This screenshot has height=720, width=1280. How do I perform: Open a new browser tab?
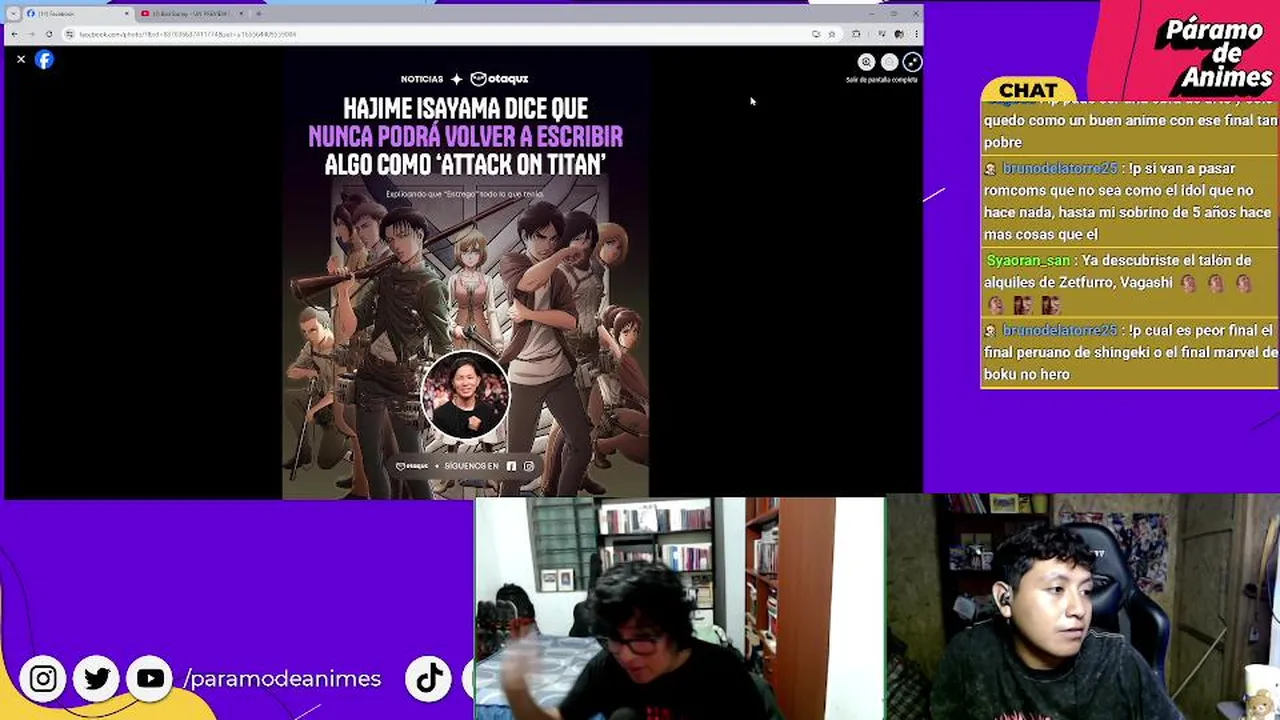point(258,14)
